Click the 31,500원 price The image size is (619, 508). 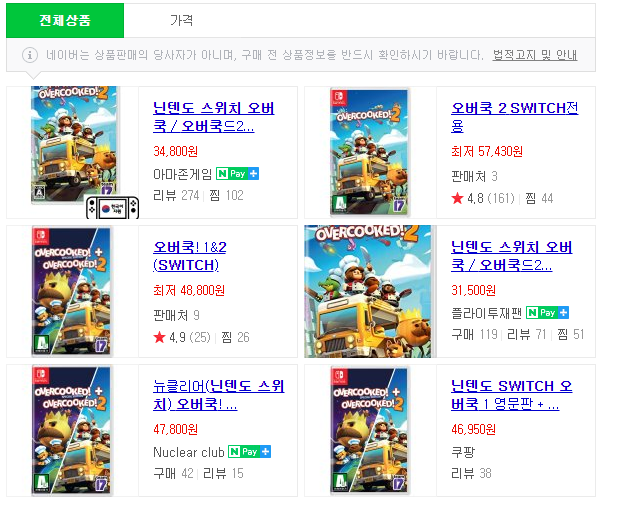click(474, 291)
